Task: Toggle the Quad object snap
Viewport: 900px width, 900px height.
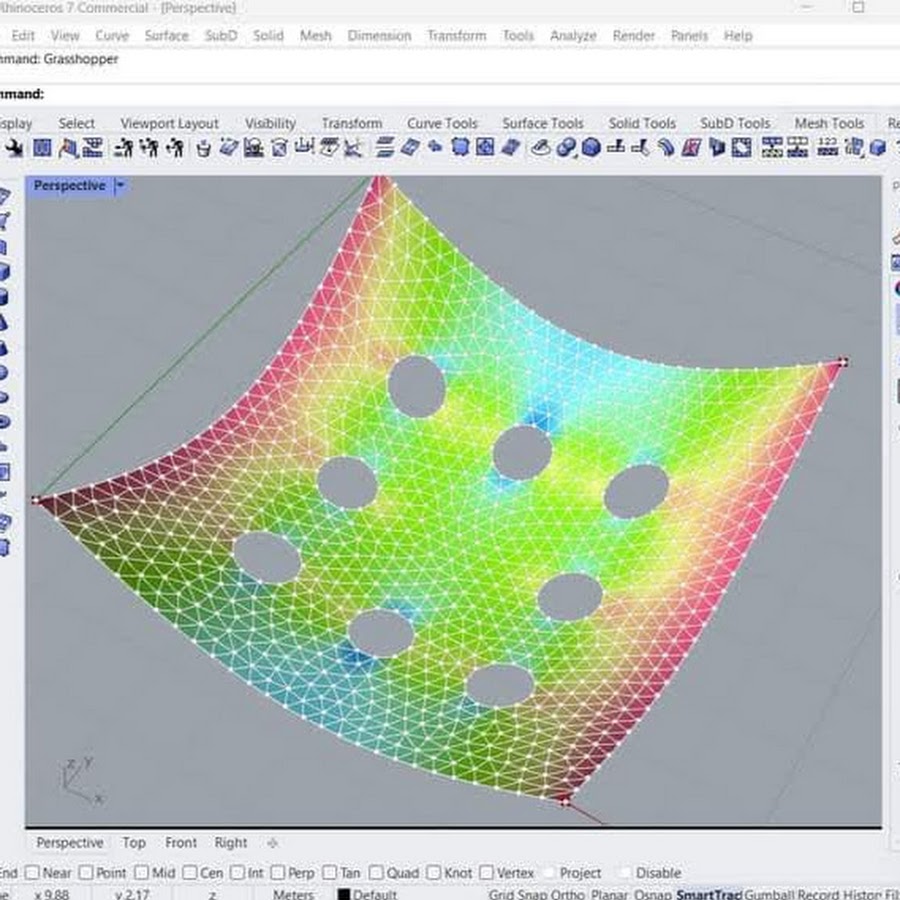Action: [376, 873]
